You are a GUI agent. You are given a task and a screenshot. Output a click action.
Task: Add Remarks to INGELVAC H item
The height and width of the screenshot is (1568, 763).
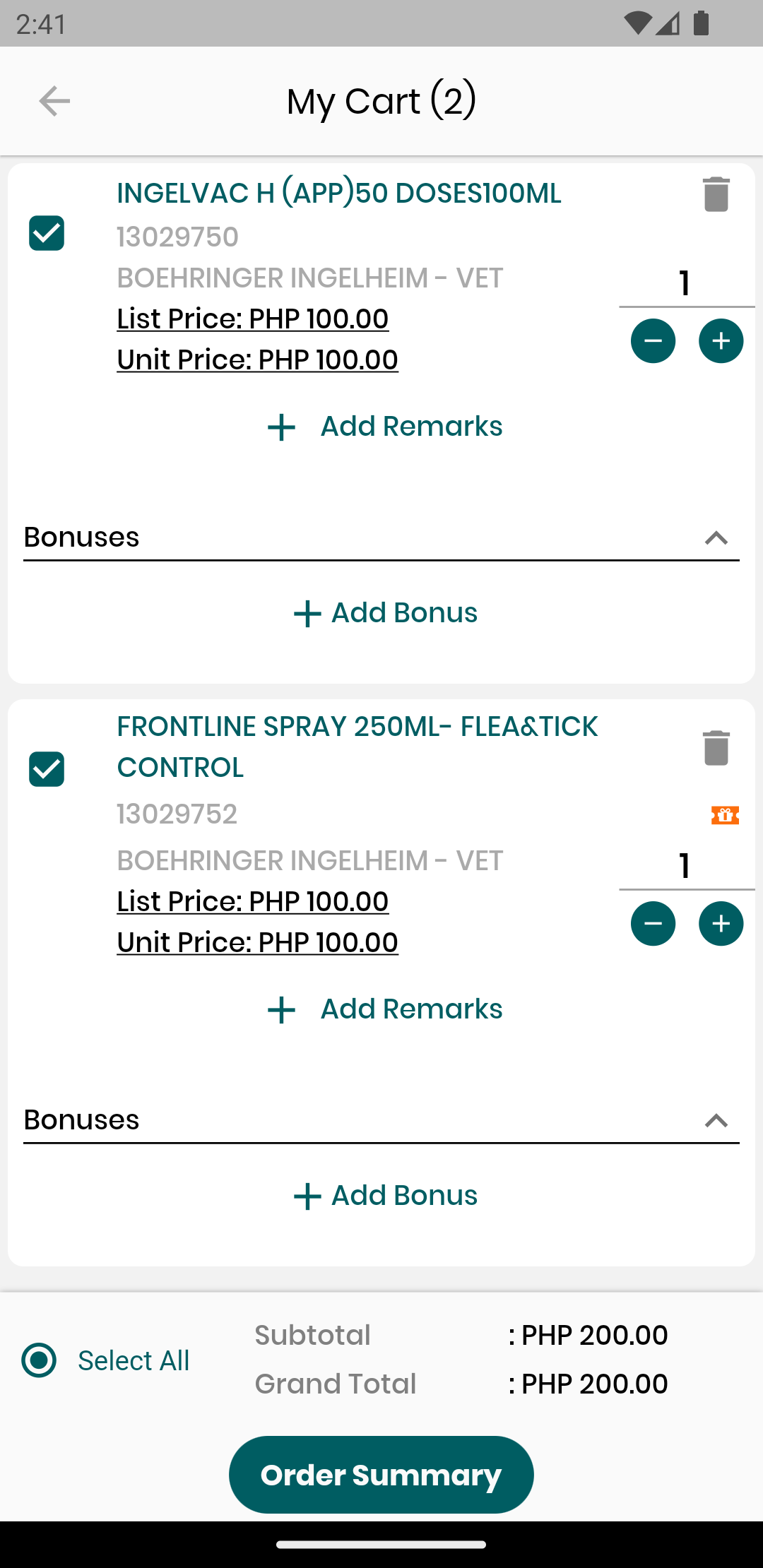385,427
